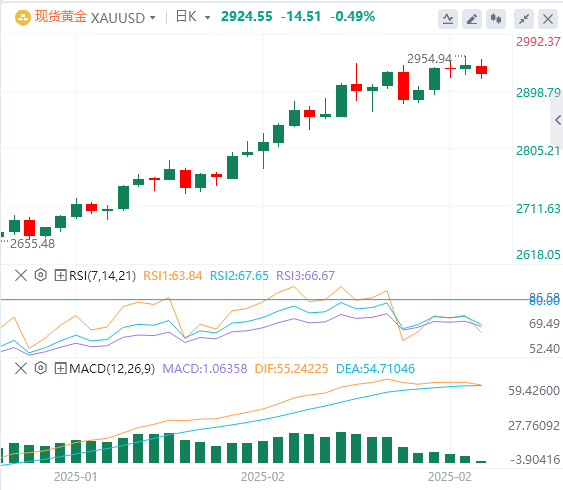The image size is (563, 490).
Task: Click the 52.40 RSI axis label
Action: coord(544,349)
